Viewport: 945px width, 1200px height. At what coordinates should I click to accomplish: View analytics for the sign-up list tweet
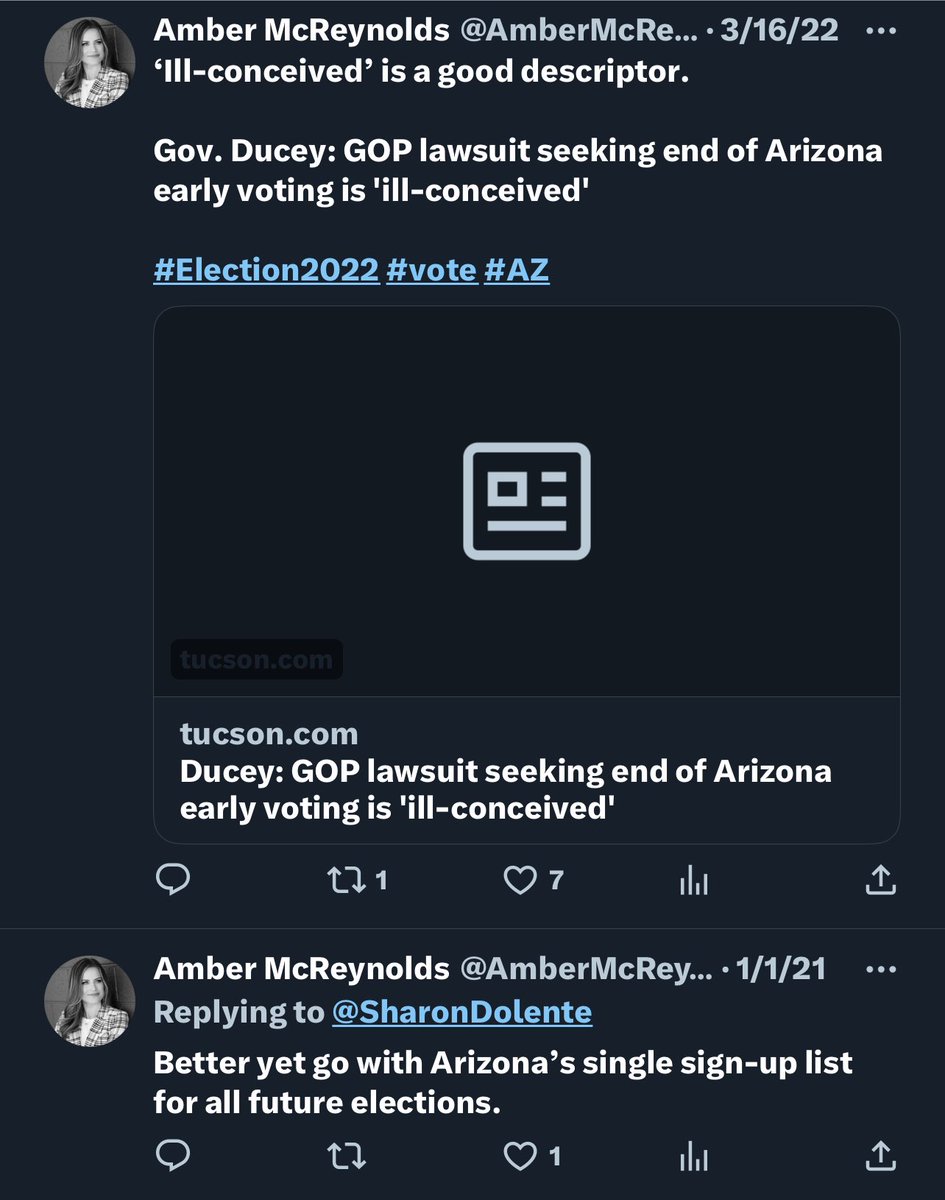coord(694,1157)
